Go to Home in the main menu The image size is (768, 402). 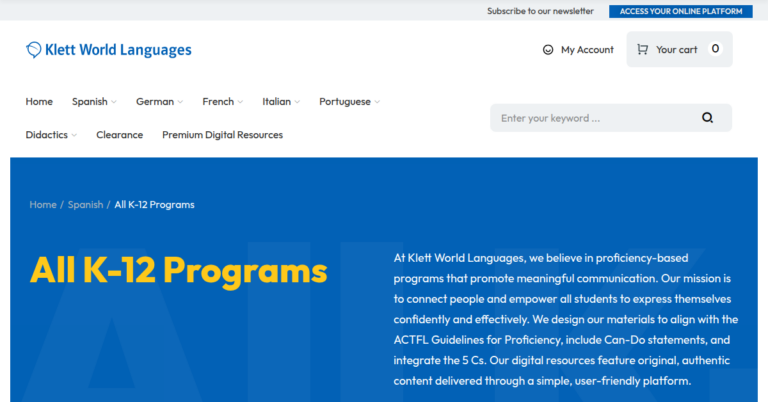click(39, 101)
